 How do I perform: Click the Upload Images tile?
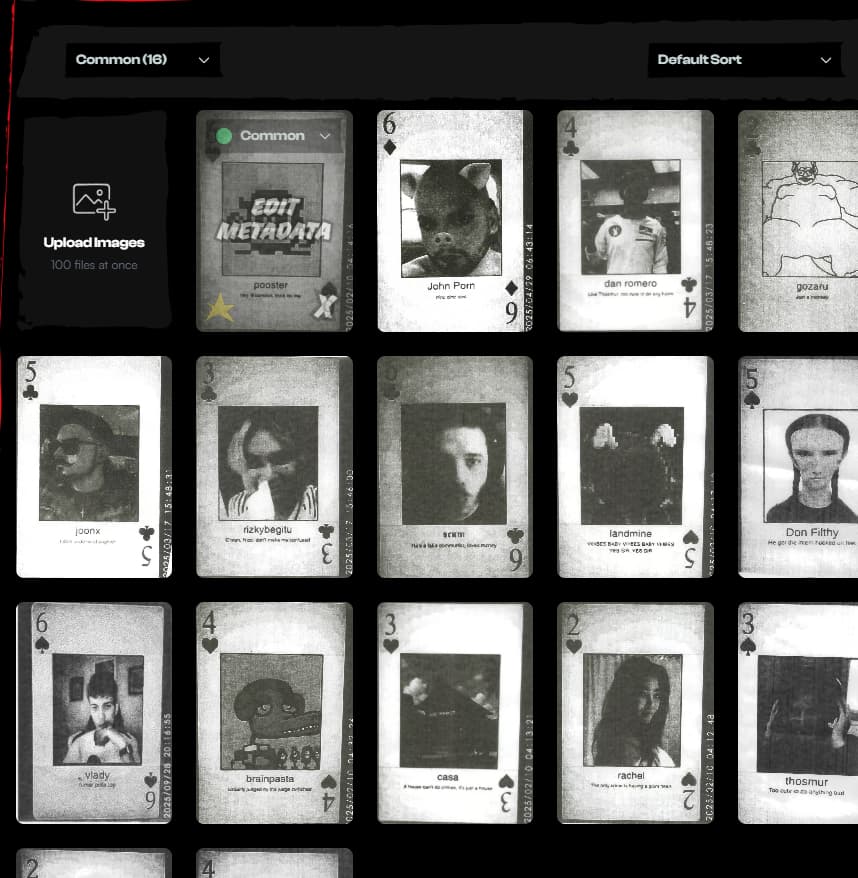point(93,220)
